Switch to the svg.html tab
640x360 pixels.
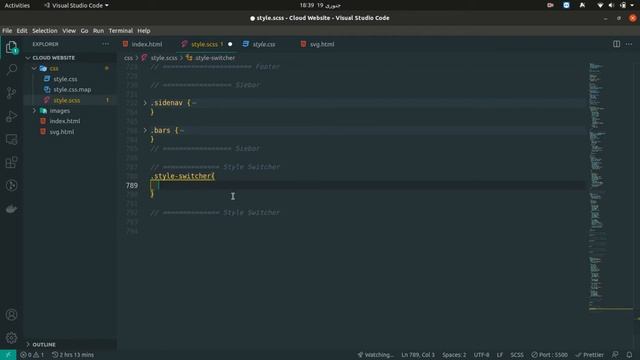click(322, 44)
